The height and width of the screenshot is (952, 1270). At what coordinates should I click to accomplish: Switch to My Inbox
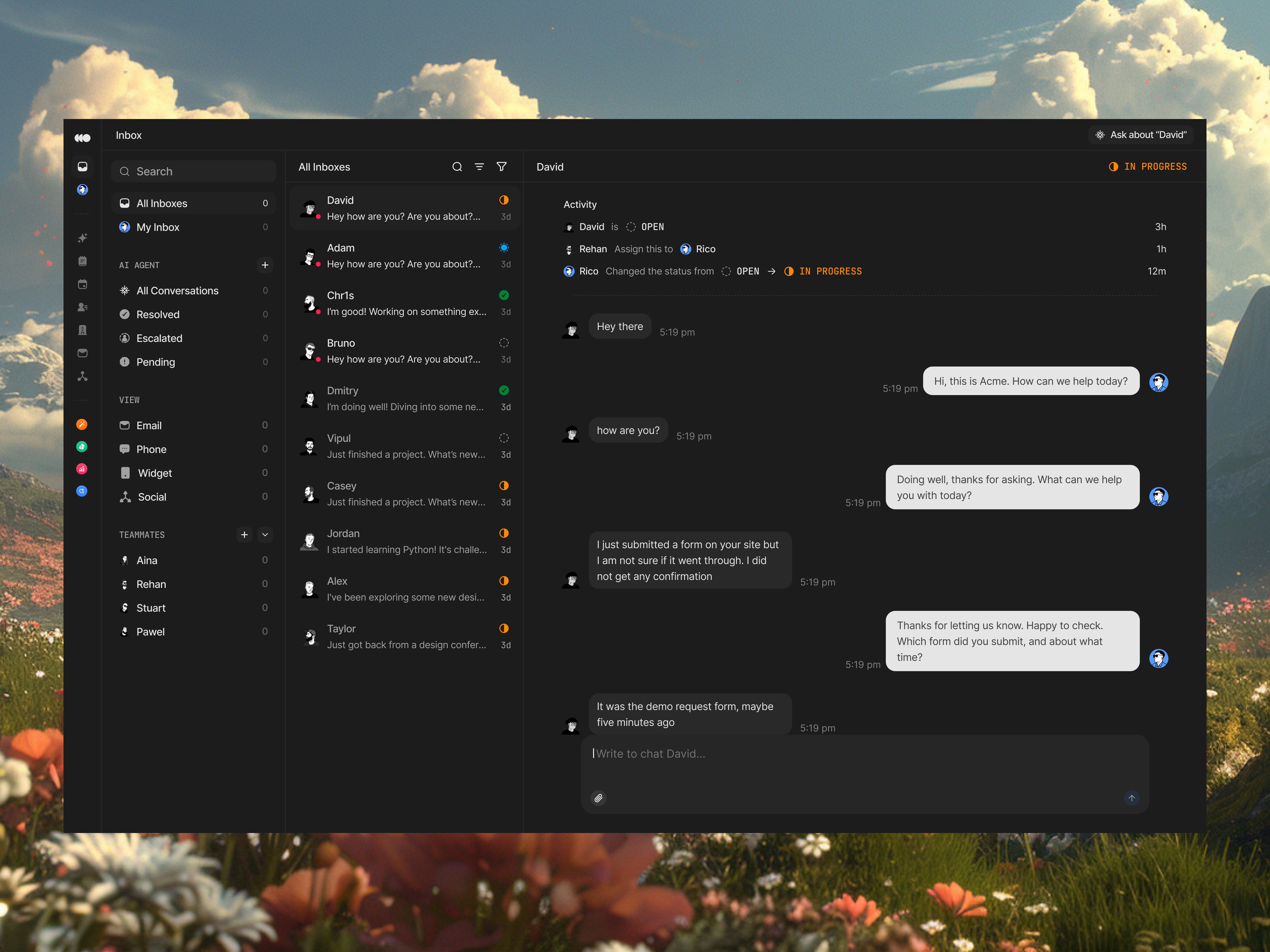click(x=157, y=227)
